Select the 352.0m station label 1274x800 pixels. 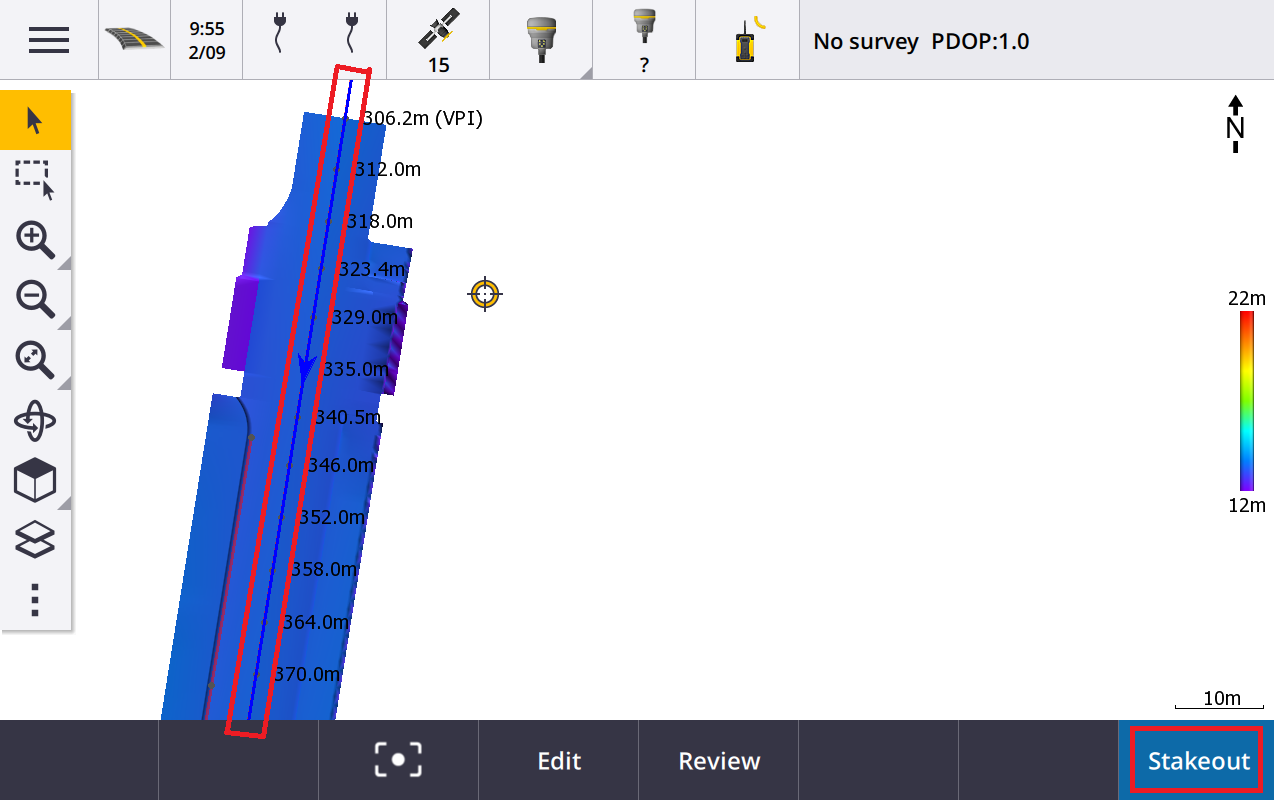[332, 517]
